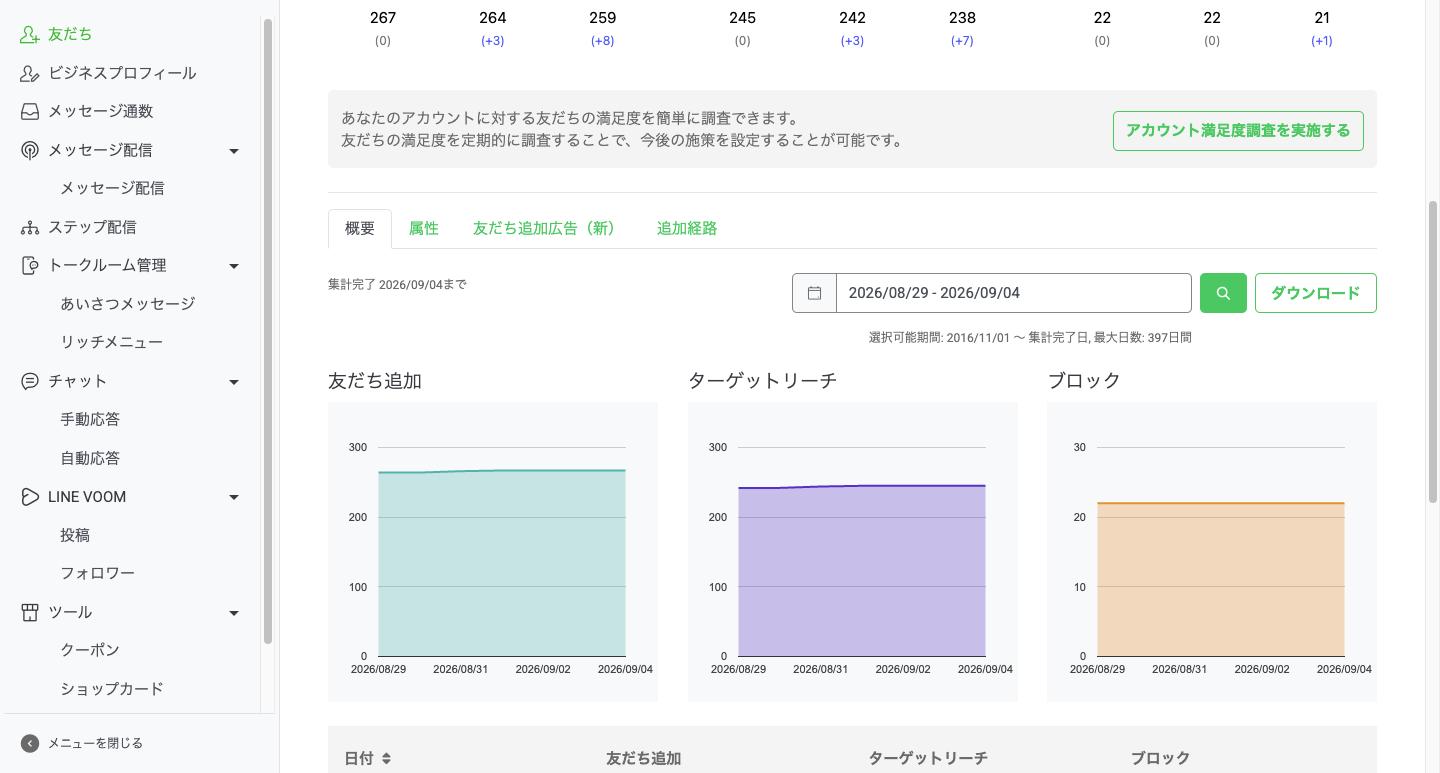Open ビジネスプロフィール in the sidebar
Image resolution: width=1440 pixels, height=773 pixels.
122,73
